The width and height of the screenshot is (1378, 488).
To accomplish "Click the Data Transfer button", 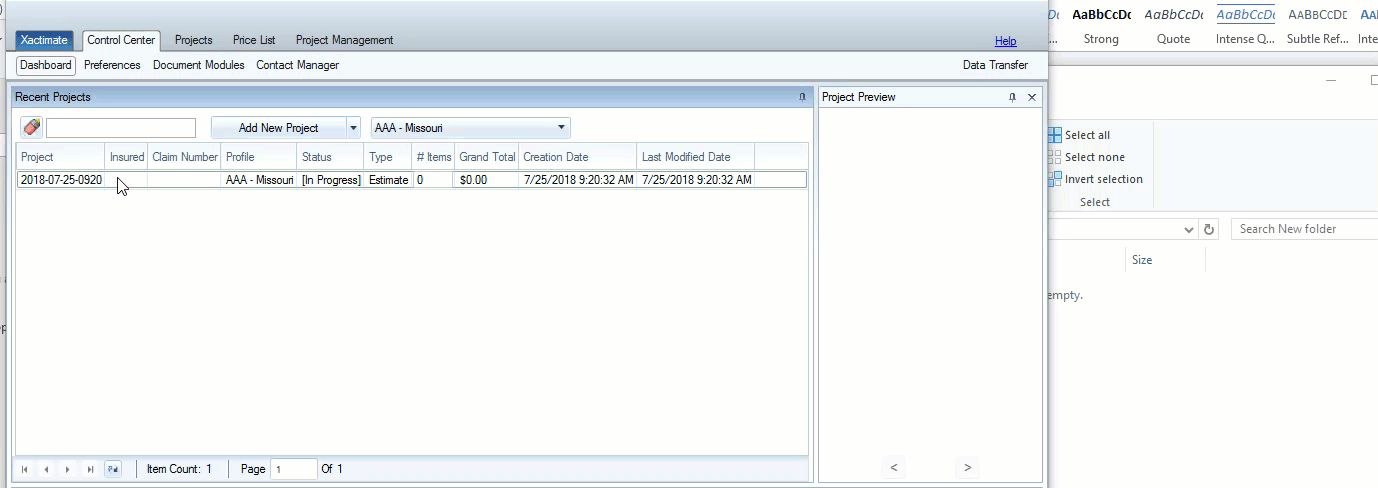I will 995,65.
